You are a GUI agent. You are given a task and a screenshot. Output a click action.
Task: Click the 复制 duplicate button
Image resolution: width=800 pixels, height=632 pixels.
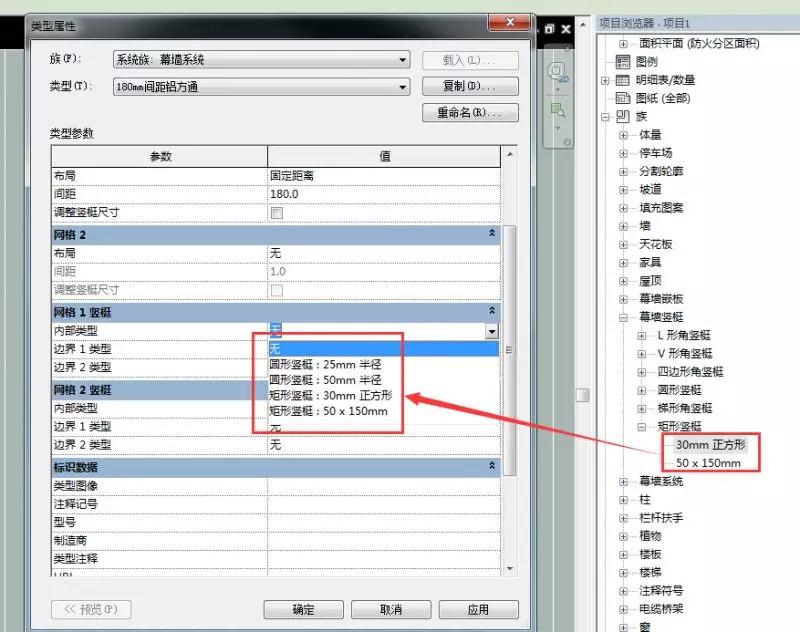470,86
